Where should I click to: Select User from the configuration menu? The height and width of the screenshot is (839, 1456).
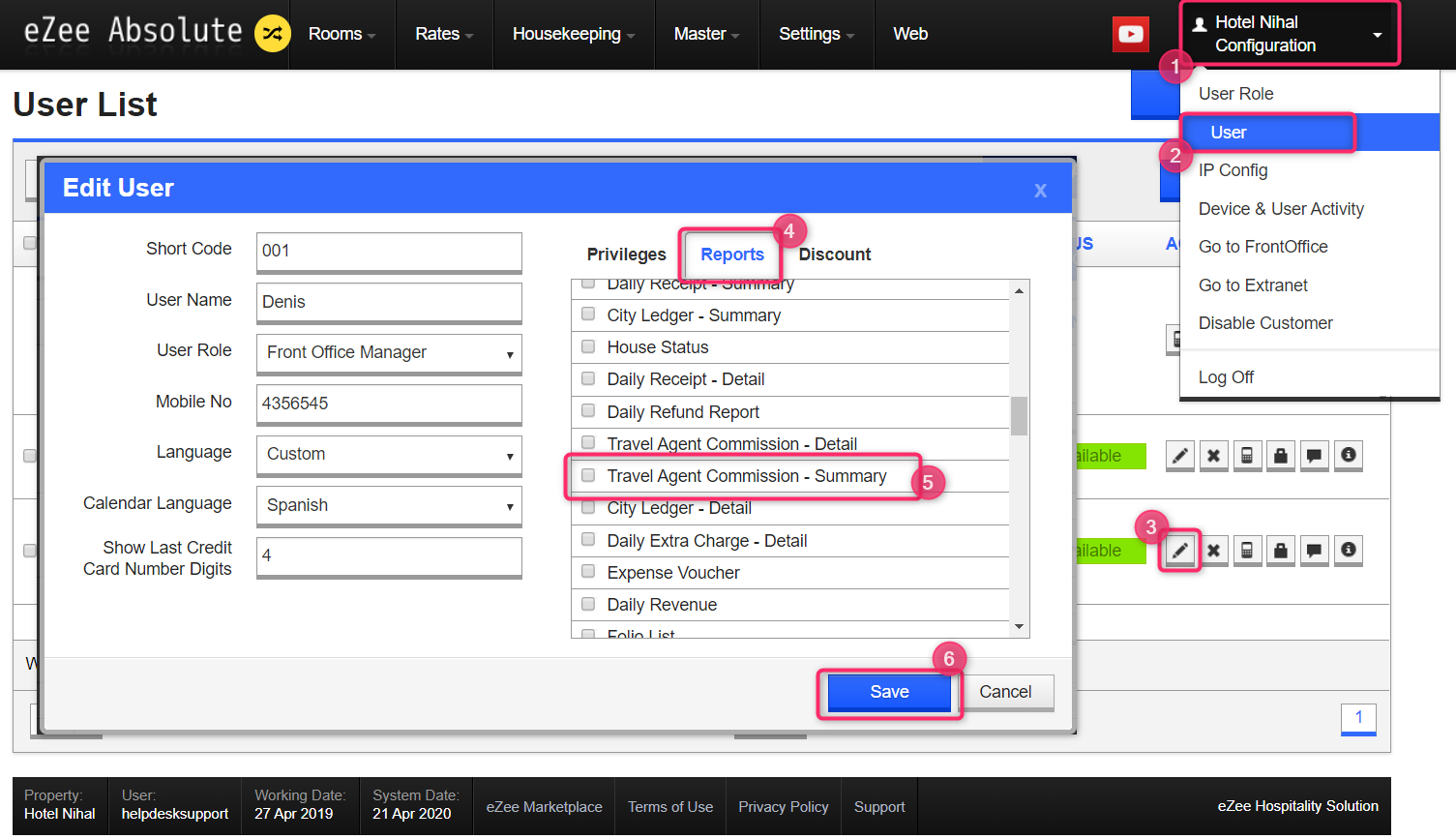[1309, 133]
